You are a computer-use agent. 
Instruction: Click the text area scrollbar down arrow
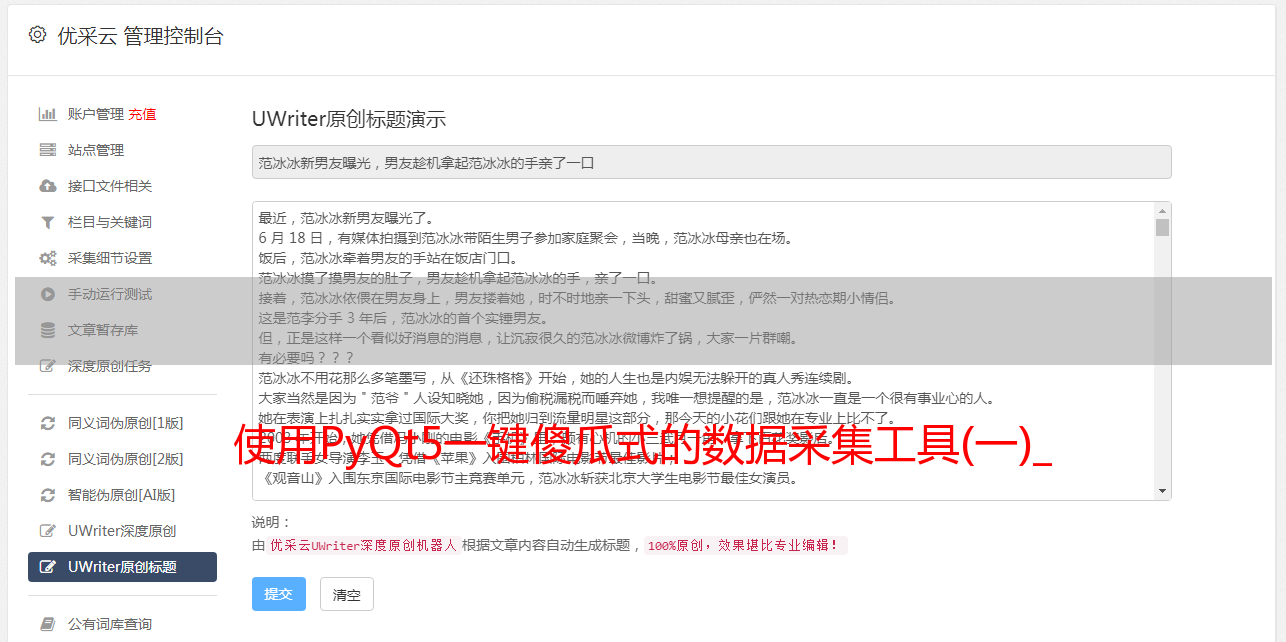[x=1162, y=491]
